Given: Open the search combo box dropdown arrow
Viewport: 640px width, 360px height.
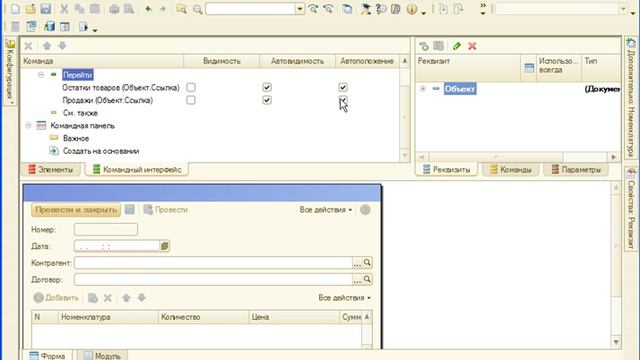Looking at the screenshot, I should (x=300, y=9).
